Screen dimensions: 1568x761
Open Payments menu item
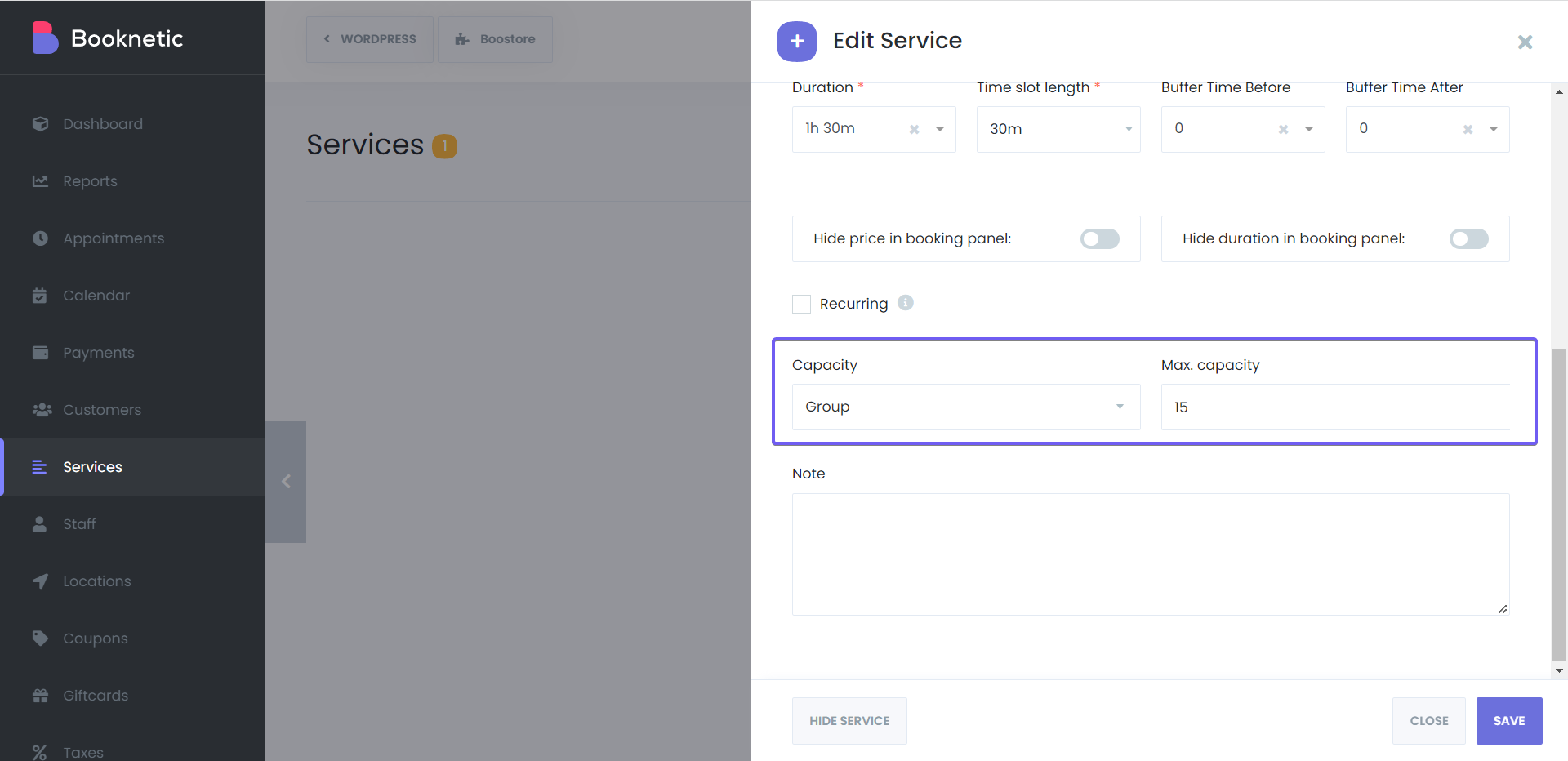pos(132,353)
